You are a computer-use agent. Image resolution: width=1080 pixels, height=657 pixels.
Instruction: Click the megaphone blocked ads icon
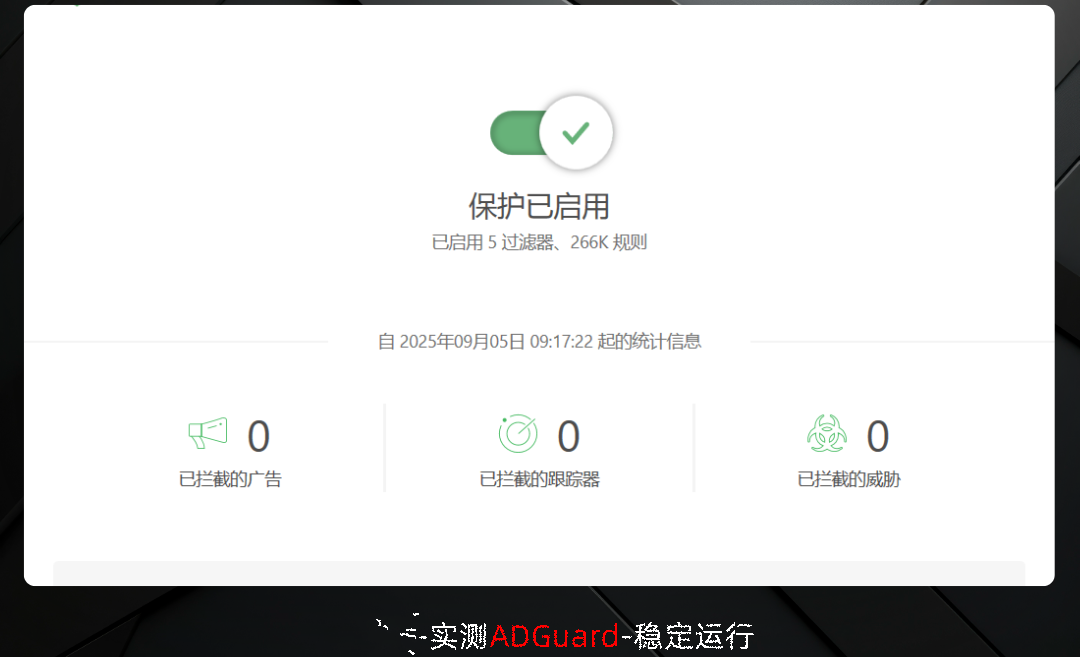coord(207,433)
